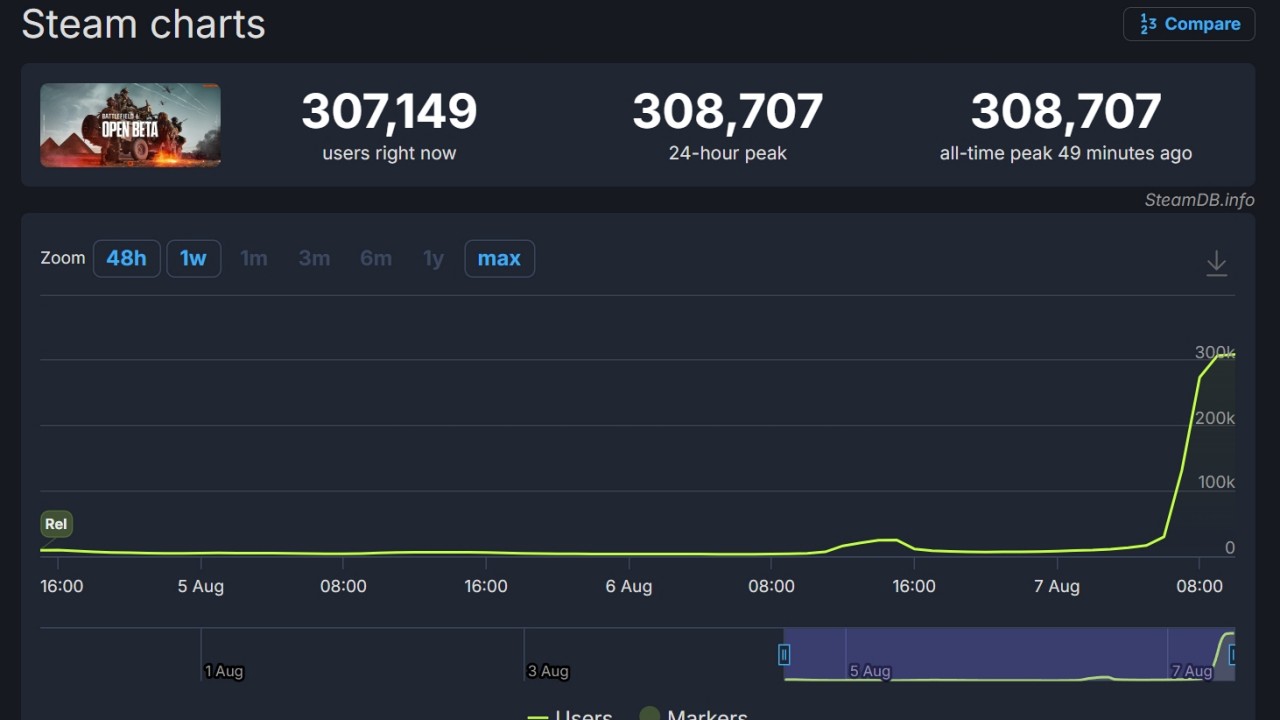Select the 1y zoom option

point(433,259)
